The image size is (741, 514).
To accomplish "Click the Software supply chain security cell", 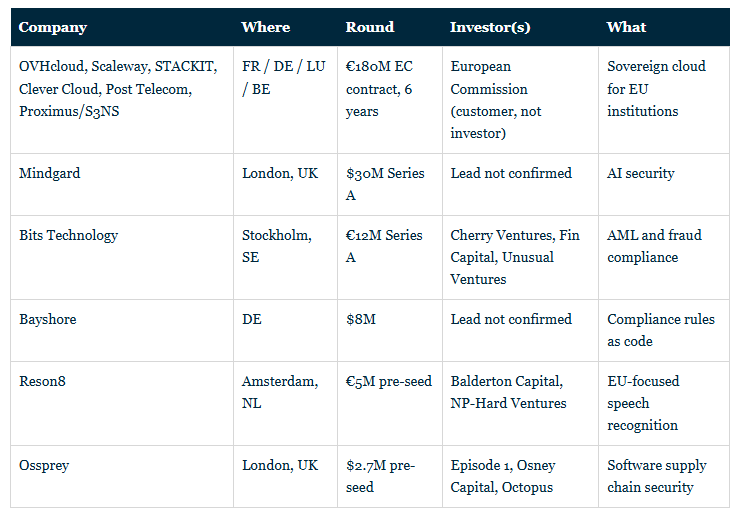I will pos(664,477).
